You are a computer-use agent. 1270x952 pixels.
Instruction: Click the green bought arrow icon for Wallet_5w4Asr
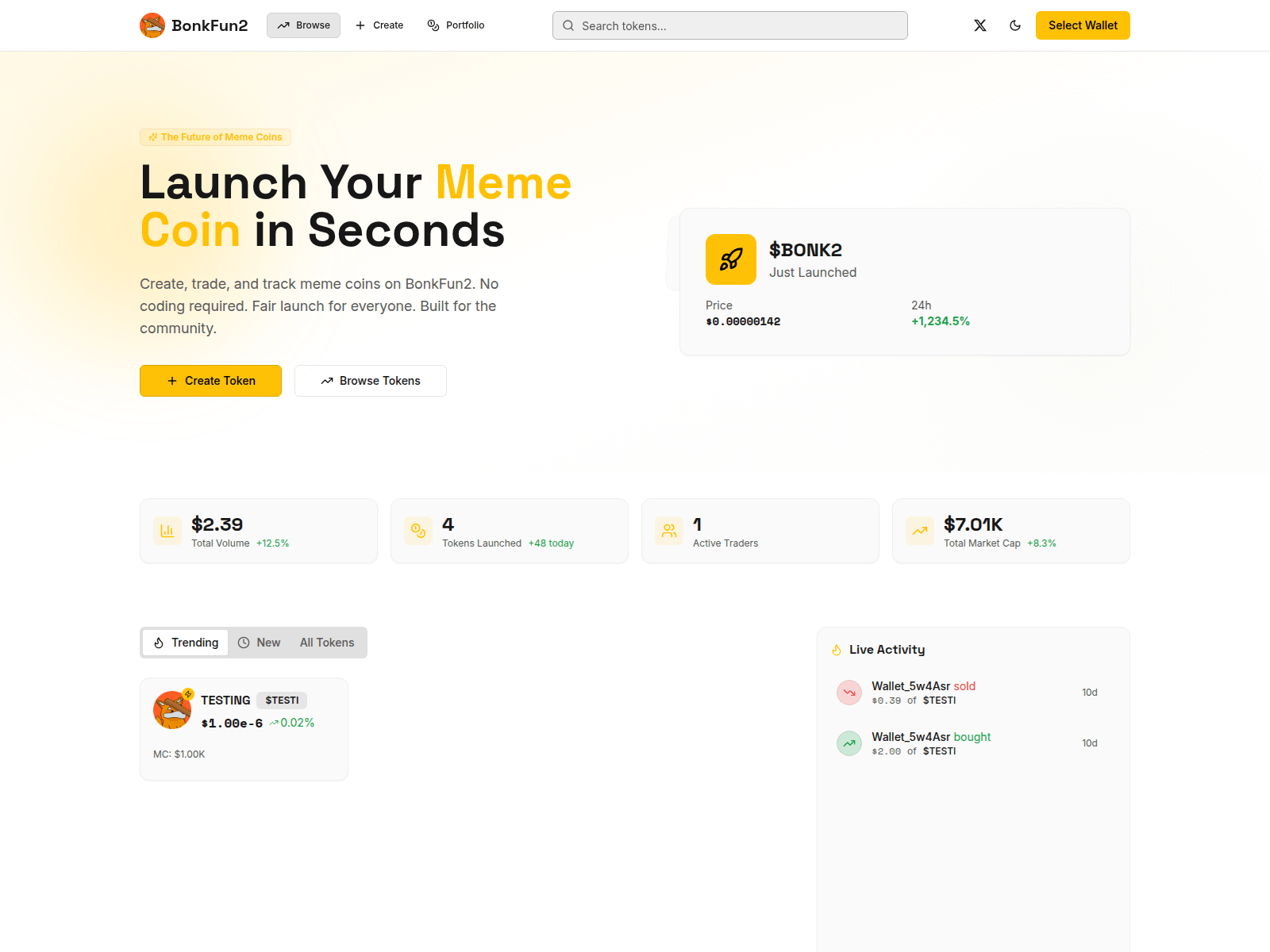click(849, 743)
